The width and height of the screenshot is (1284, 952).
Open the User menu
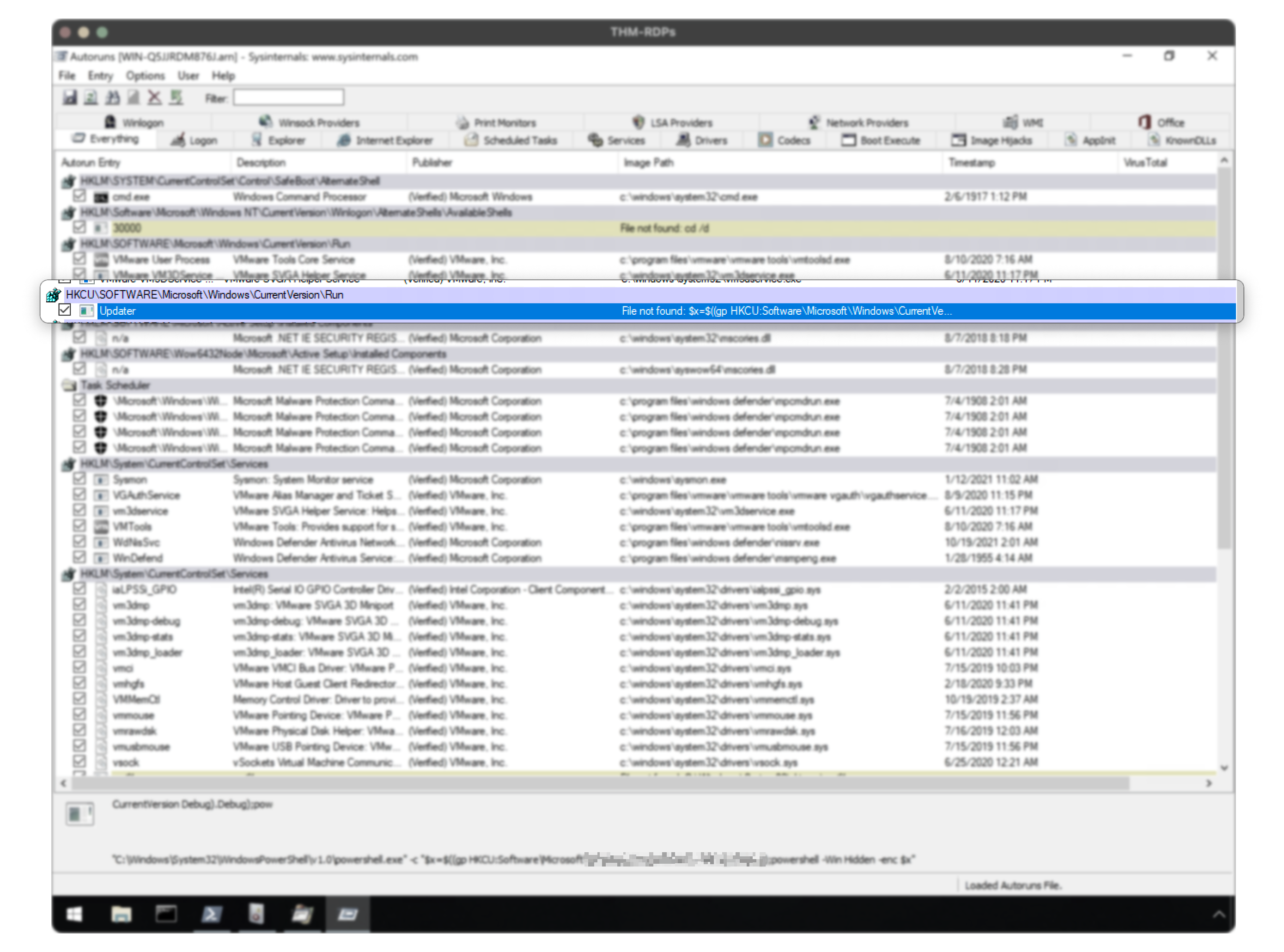coord(189,75)
